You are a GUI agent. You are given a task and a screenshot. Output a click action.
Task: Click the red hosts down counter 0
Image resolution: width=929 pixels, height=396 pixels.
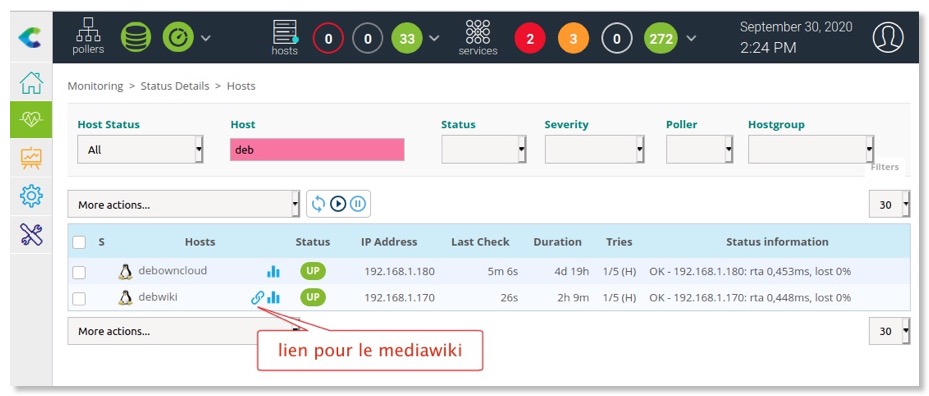point(328,39)
